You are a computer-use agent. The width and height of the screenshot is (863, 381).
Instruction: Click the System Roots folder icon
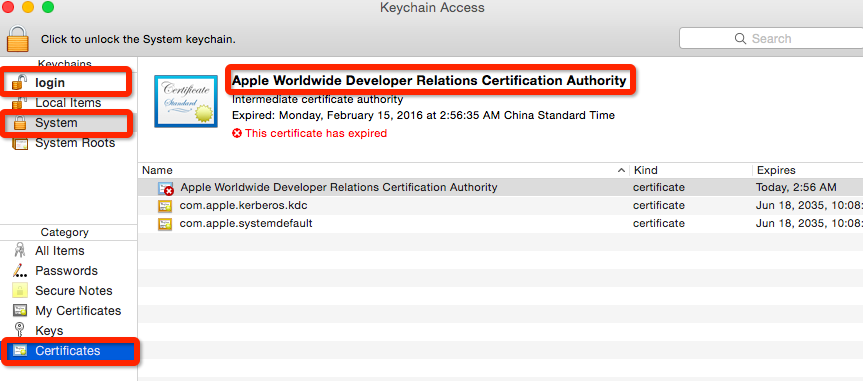[x=20, y=143]
